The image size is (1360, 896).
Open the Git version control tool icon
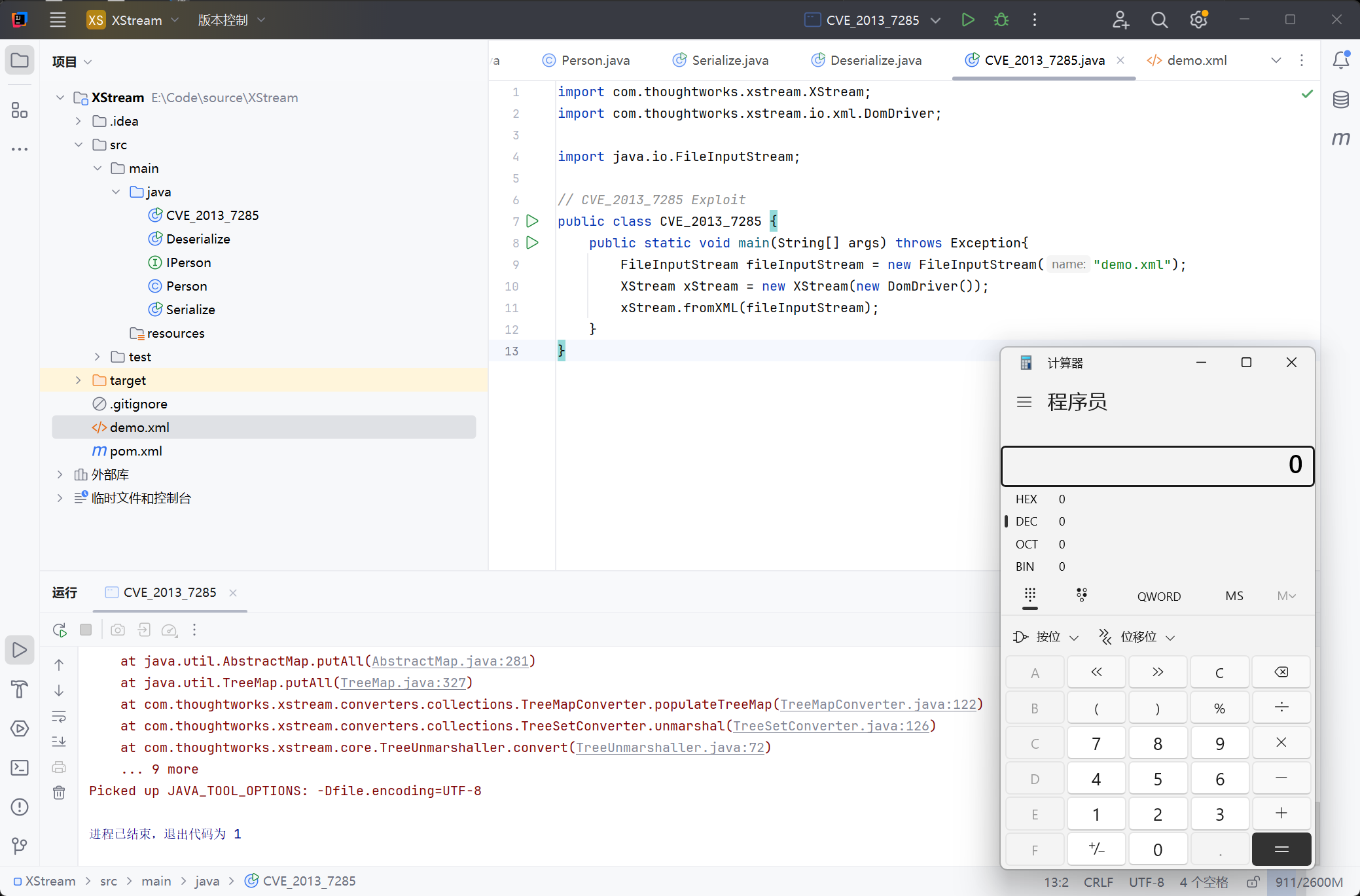[20, 846]
